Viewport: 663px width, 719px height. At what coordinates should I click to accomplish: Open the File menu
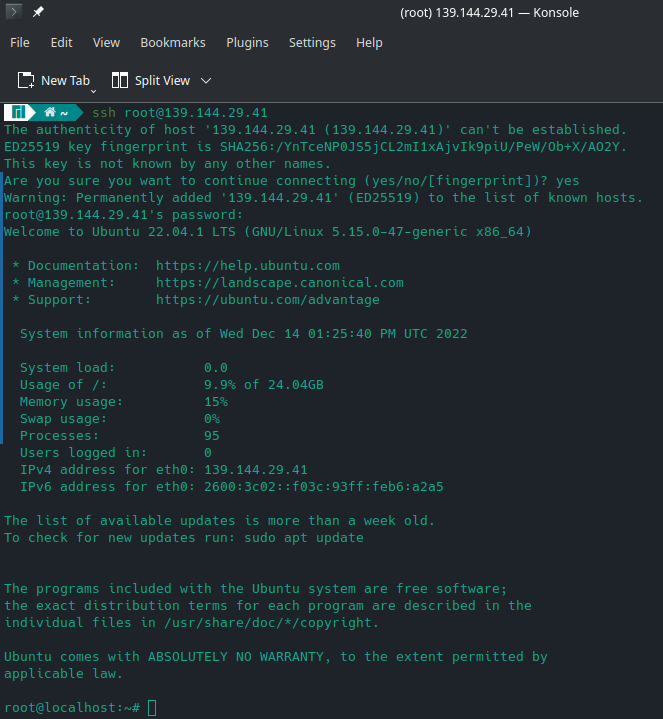pyautogui.click(x=20, y=43)
